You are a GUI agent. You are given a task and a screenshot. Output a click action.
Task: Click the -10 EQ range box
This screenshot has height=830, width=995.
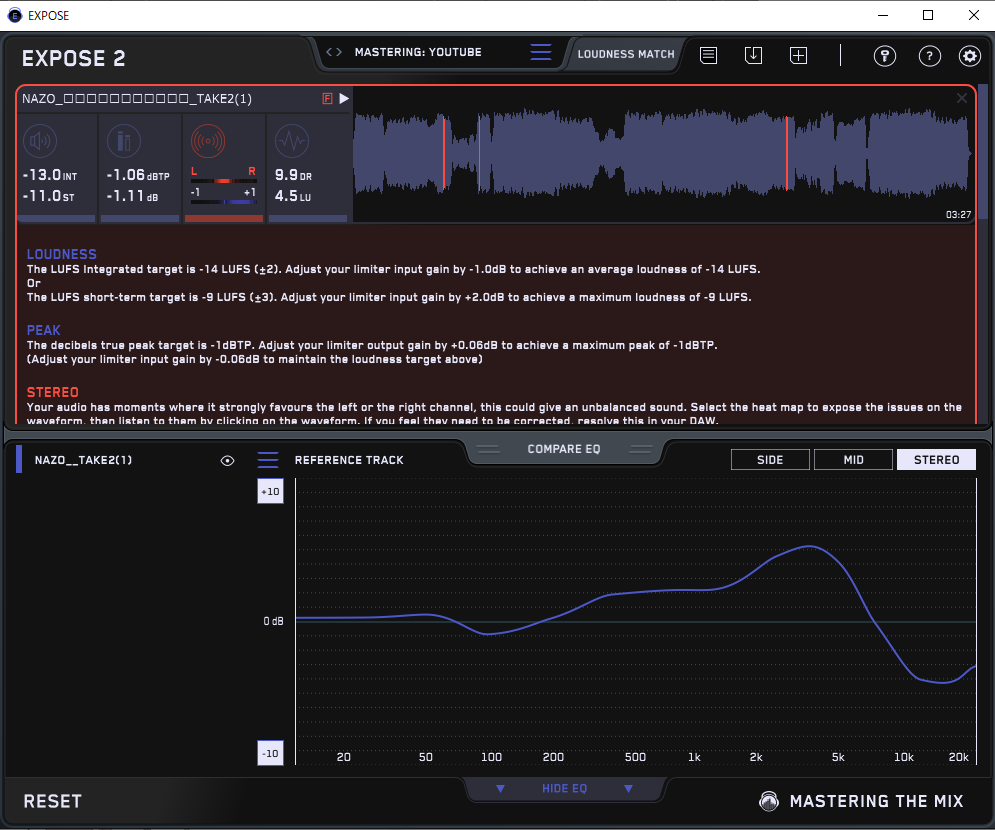click(x=270, y=753)
